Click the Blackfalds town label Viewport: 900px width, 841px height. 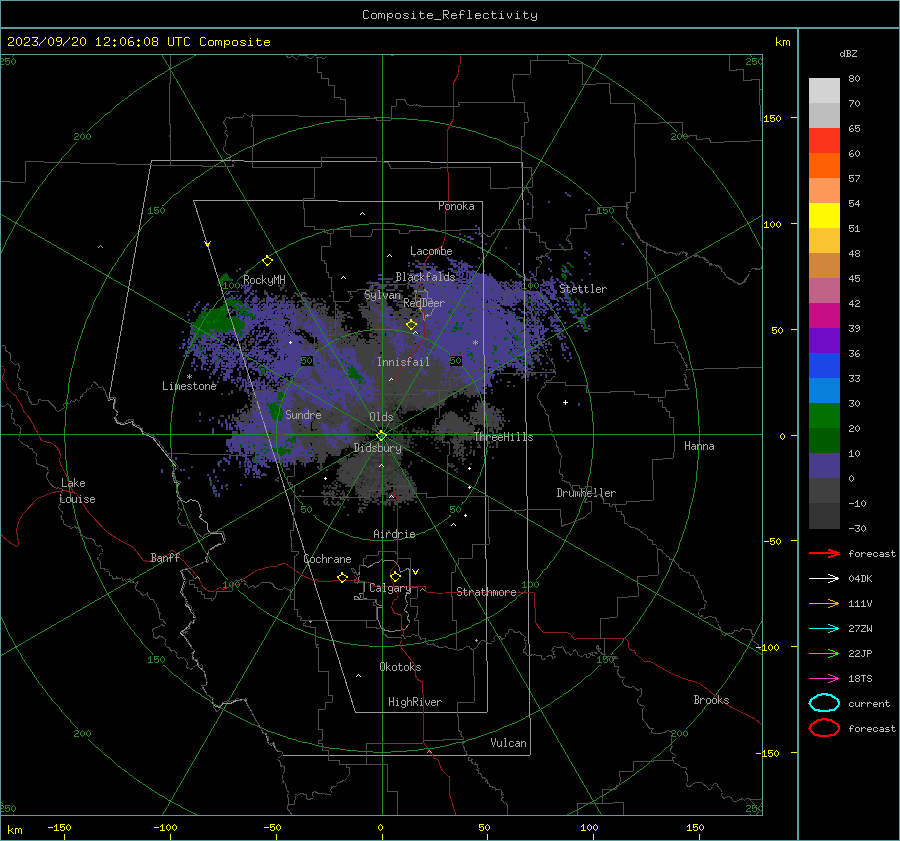[x=425, y=277]
